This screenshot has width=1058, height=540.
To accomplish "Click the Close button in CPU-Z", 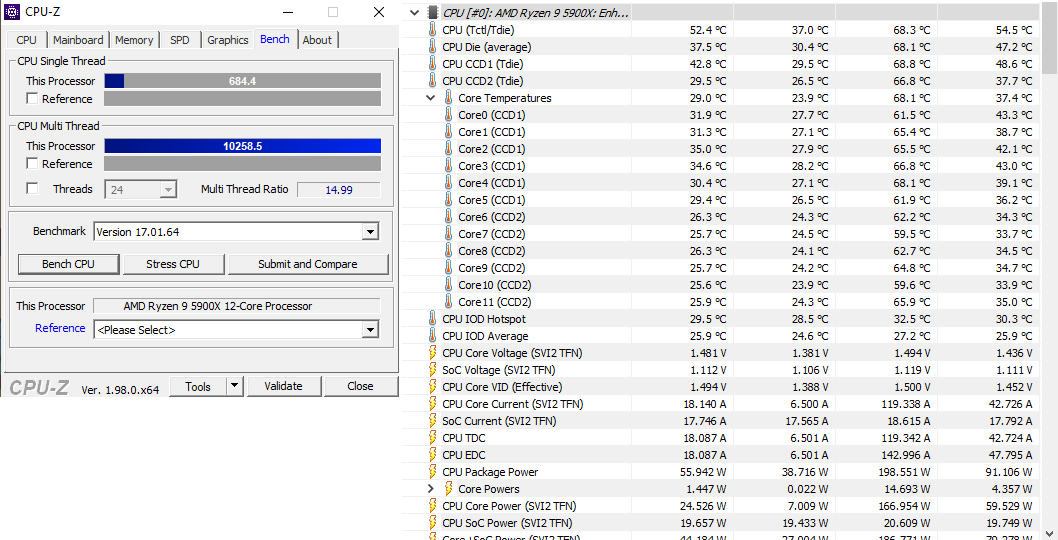I will pos(360,386).
